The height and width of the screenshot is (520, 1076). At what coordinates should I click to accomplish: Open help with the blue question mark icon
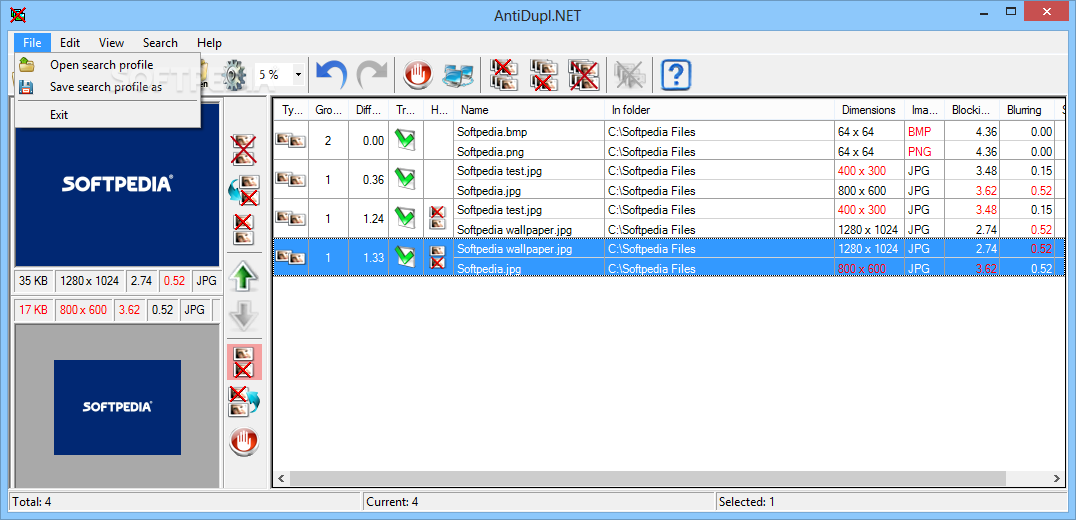tap(675, 74)
